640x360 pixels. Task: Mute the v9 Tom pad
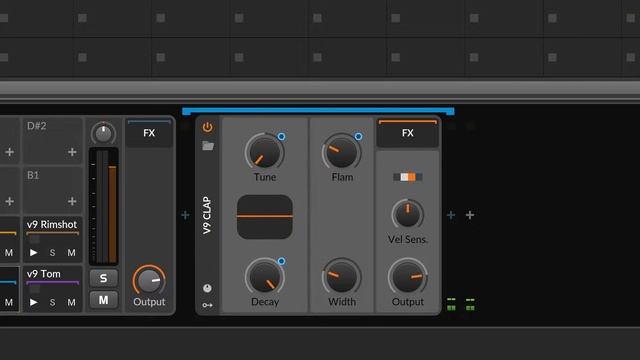point(71,302)
